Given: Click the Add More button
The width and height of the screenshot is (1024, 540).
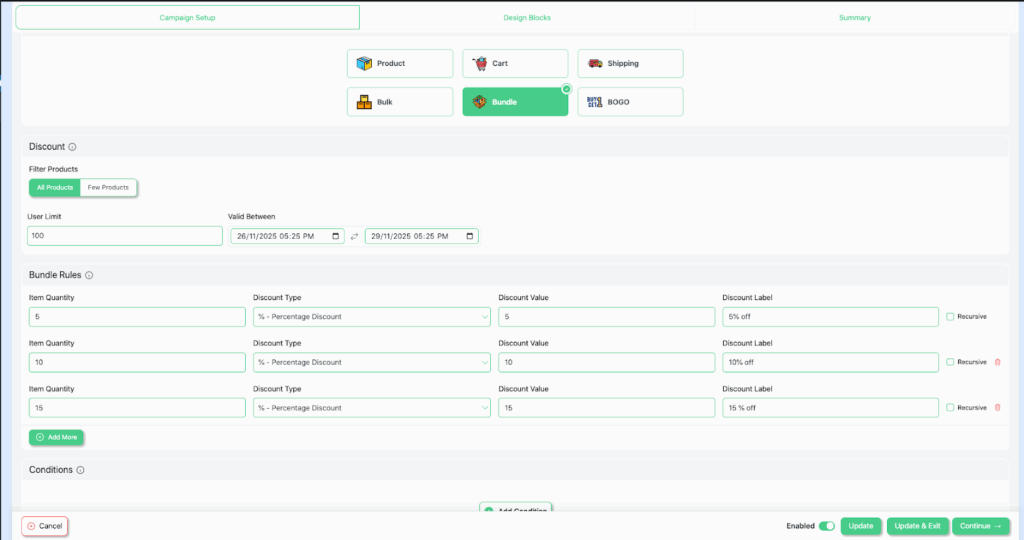Looking at the screenshot, I should (x=56, y=437).
